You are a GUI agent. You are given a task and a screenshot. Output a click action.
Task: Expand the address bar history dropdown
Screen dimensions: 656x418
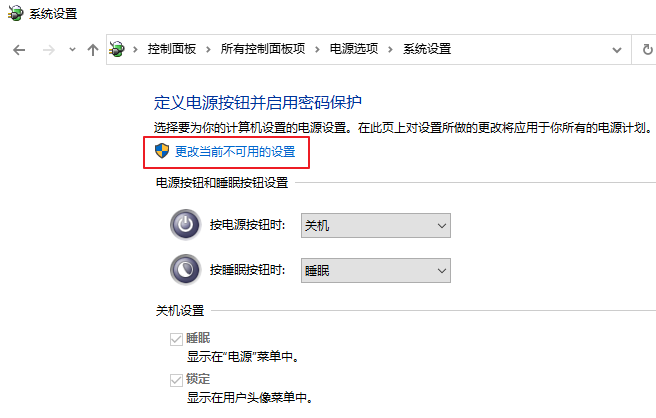tap(615, 49)
